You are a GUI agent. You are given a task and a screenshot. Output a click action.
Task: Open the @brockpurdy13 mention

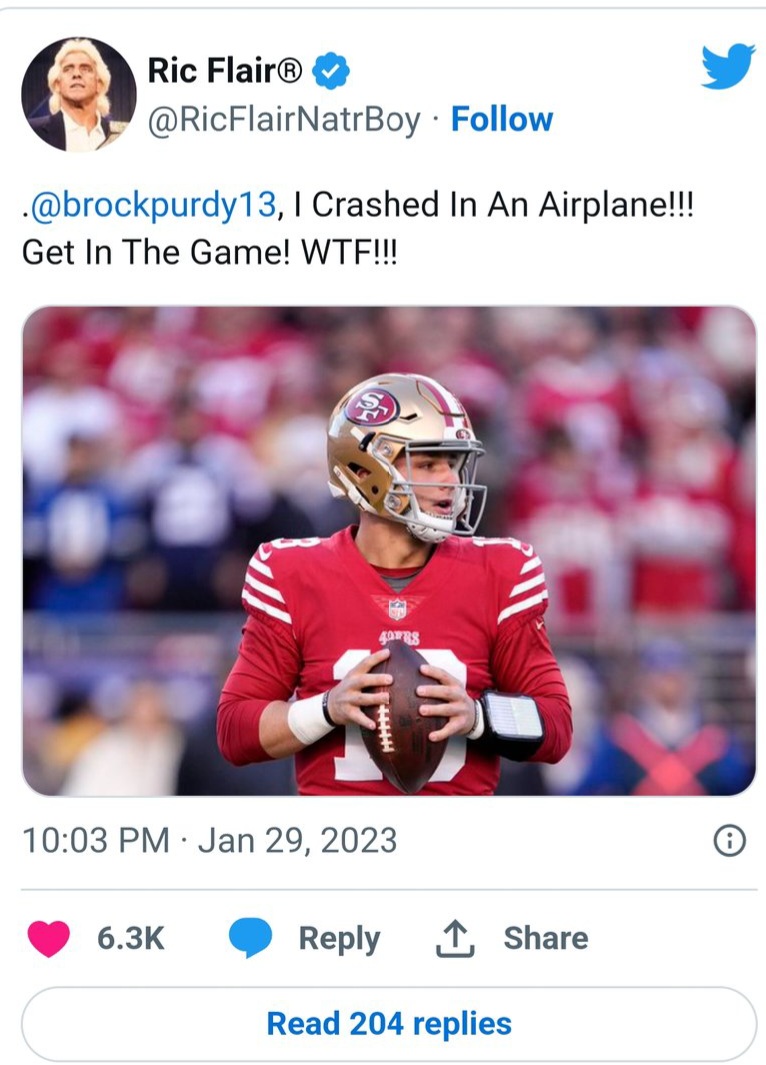coord(152,204)
